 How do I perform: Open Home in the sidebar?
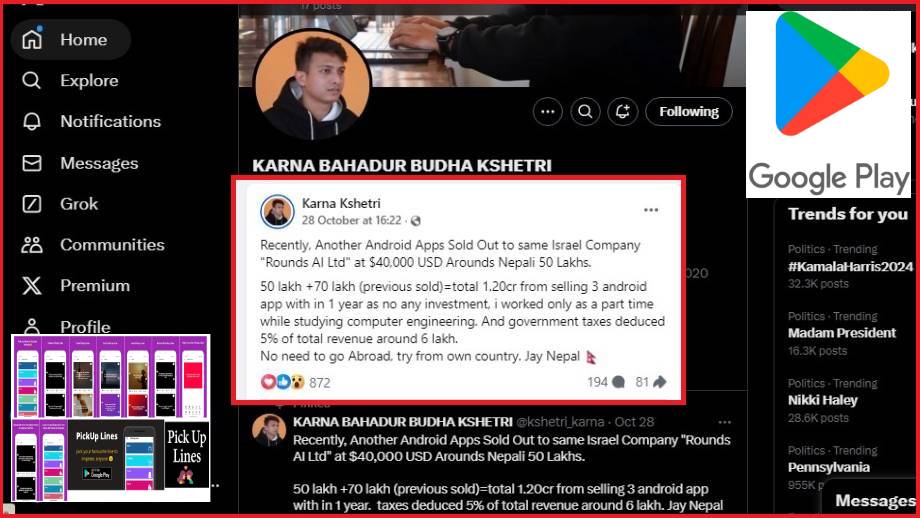click(70, 39)
